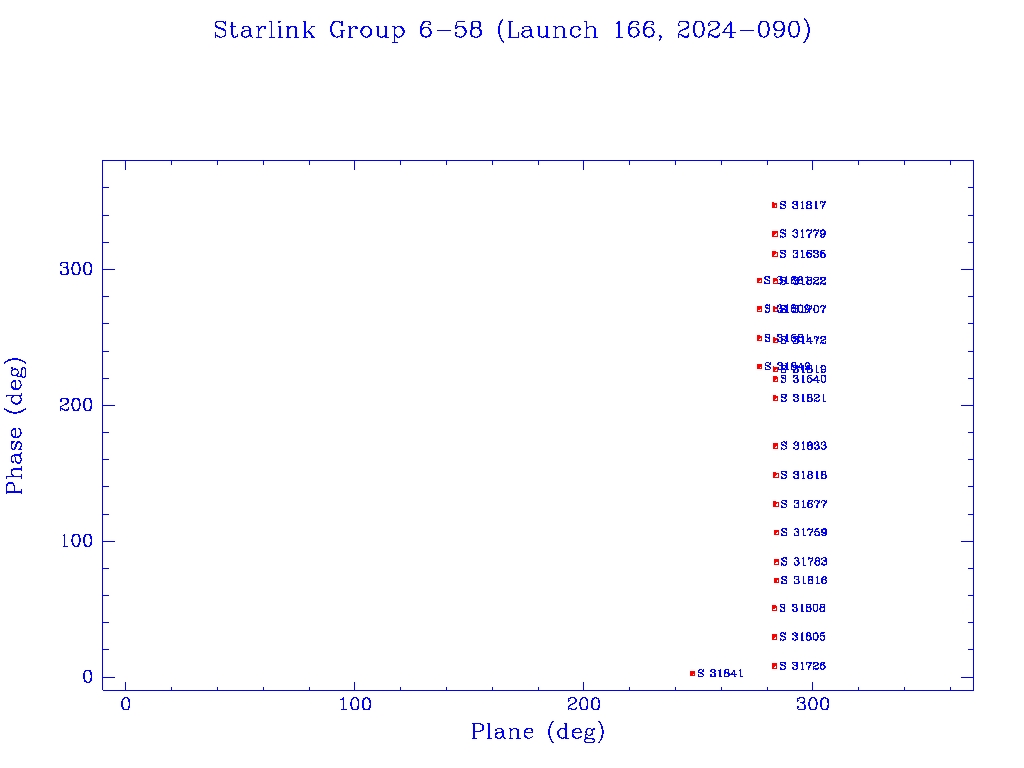Viewport: 1024px width, 768px height.
Task: Click the "S 31821" satellite label
Action: (803, 398)
